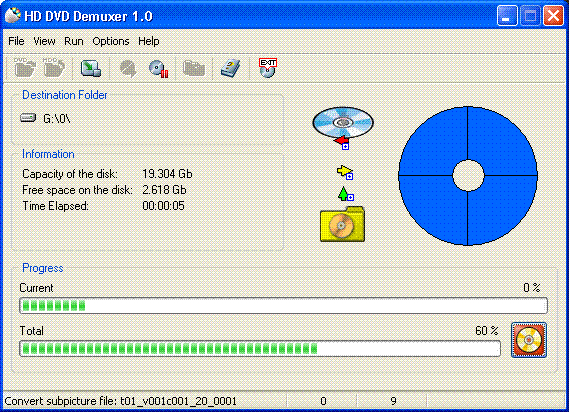Click the Time Elapsed label

[56, 206]
